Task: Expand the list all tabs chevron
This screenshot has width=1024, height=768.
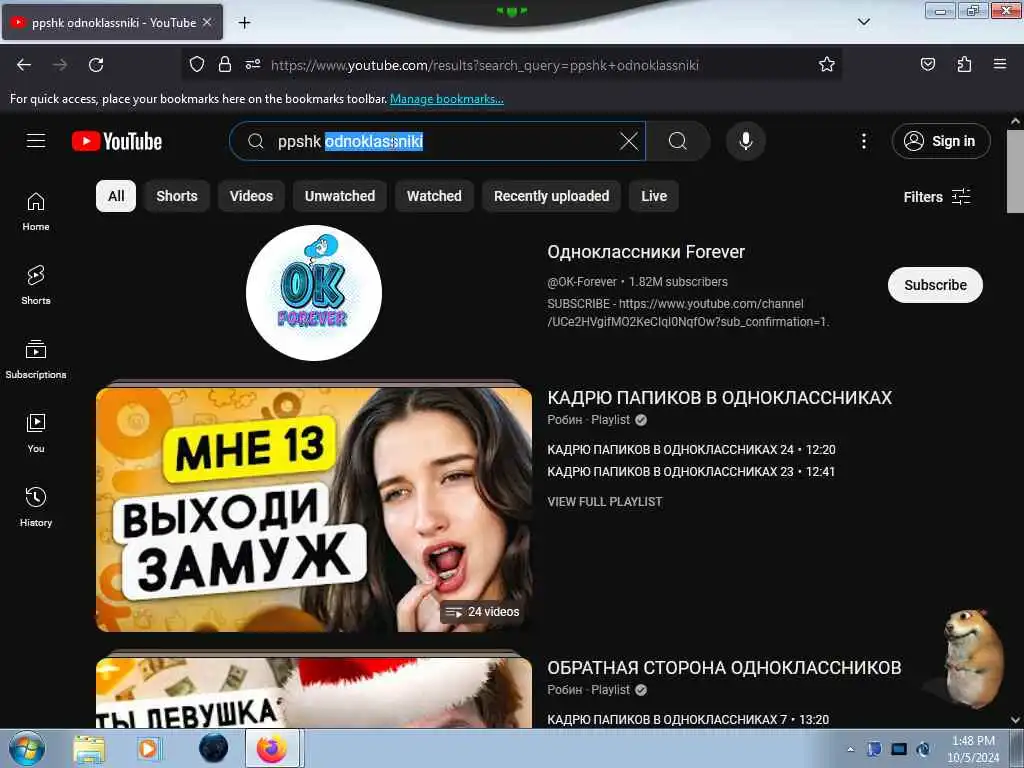Action: [863, 22]
